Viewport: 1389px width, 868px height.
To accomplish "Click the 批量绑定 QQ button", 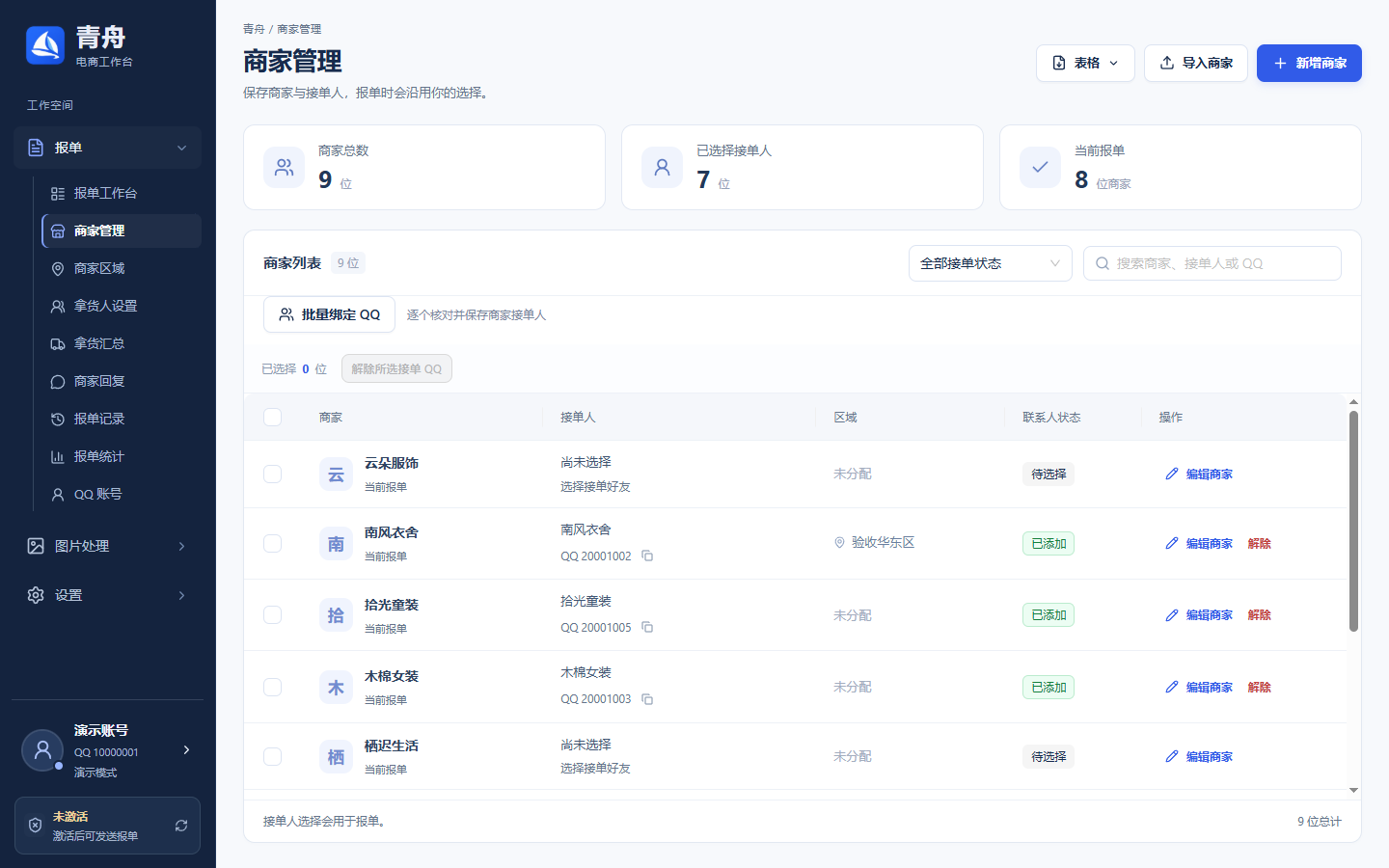I will (x=329, y=314).
